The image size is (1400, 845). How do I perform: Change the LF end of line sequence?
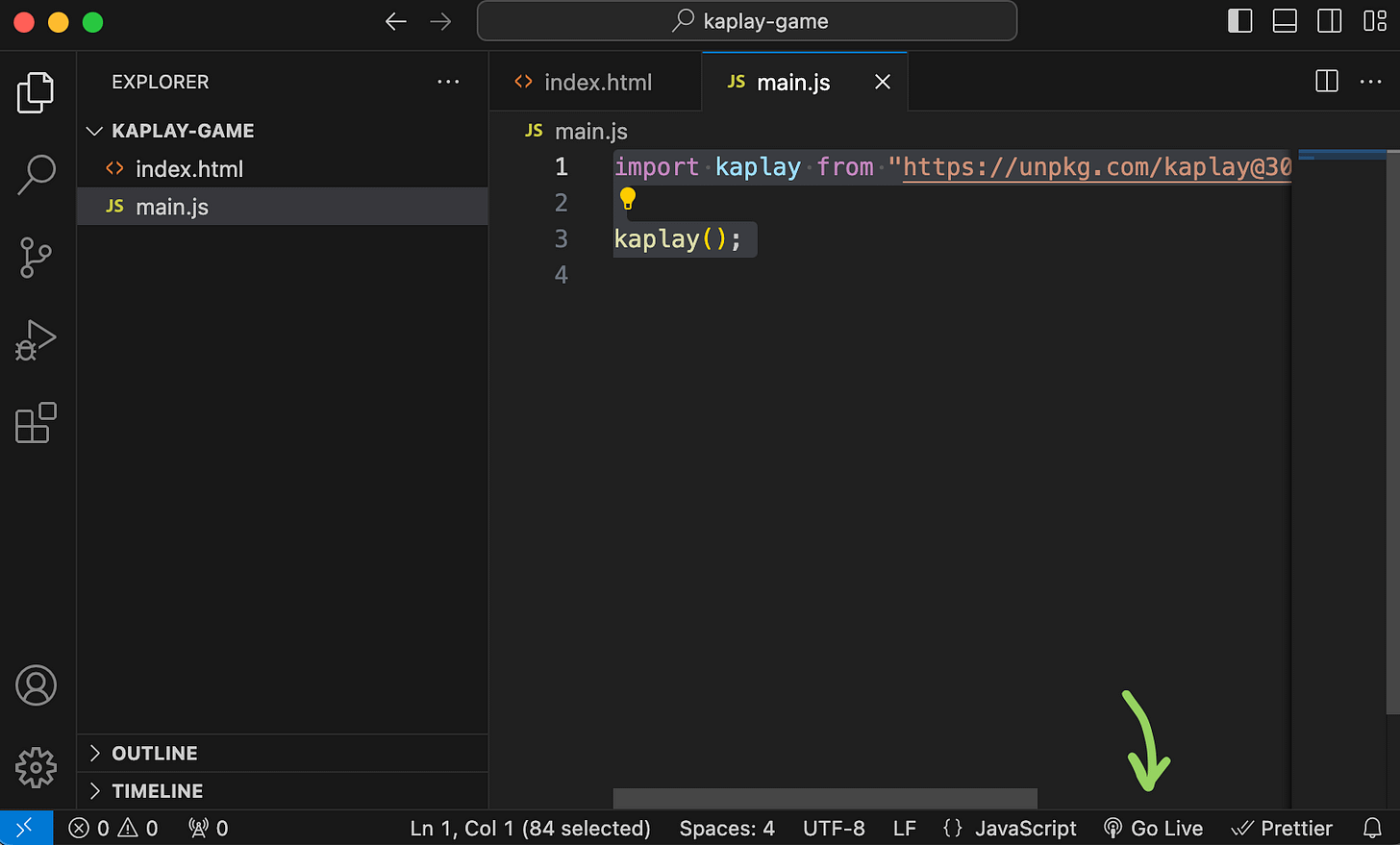pos(904,828)
